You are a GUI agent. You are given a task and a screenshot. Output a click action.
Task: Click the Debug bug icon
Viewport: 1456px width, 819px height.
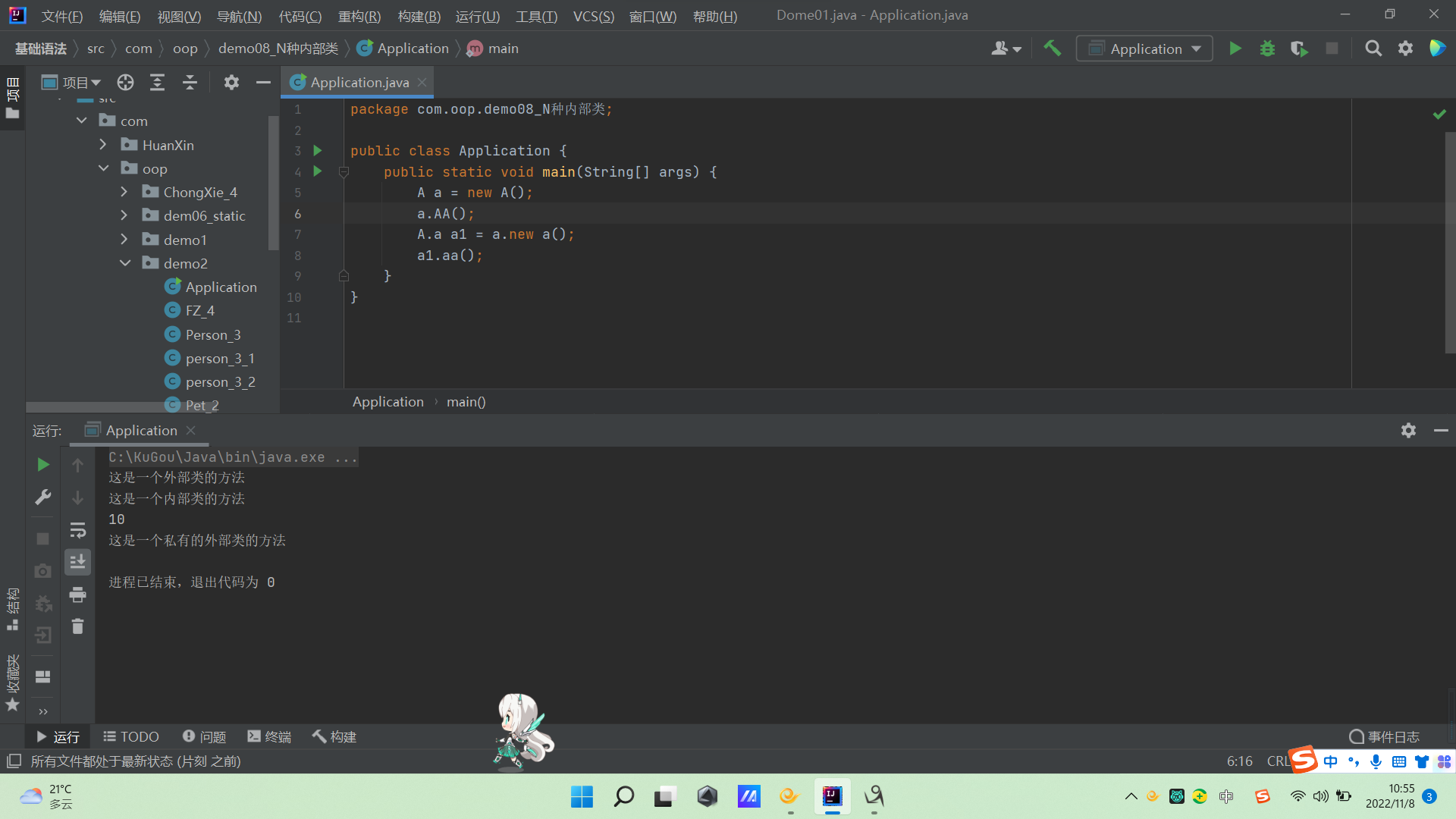(x=1267, y=49)
